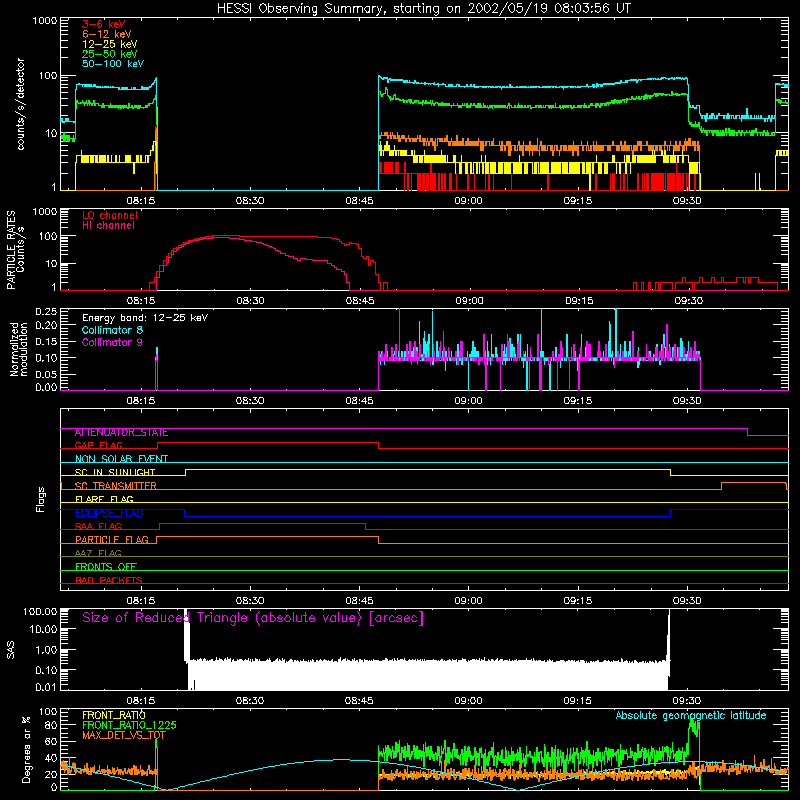
Task: Click the 80 tick on Degrees axis
Action: [51, 725]
